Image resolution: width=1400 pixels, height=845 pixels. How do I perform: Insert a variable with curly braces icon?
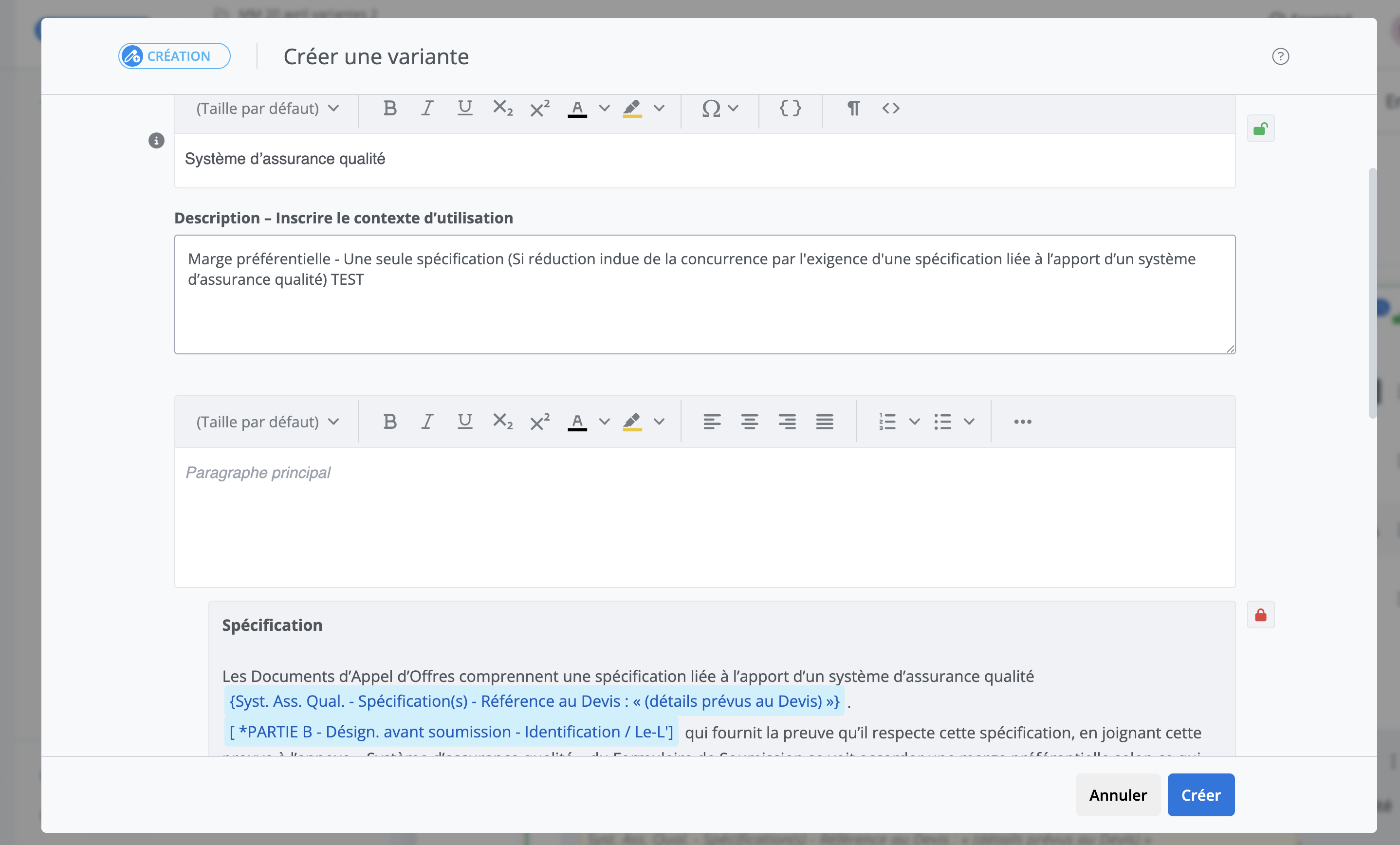(791, 109)
